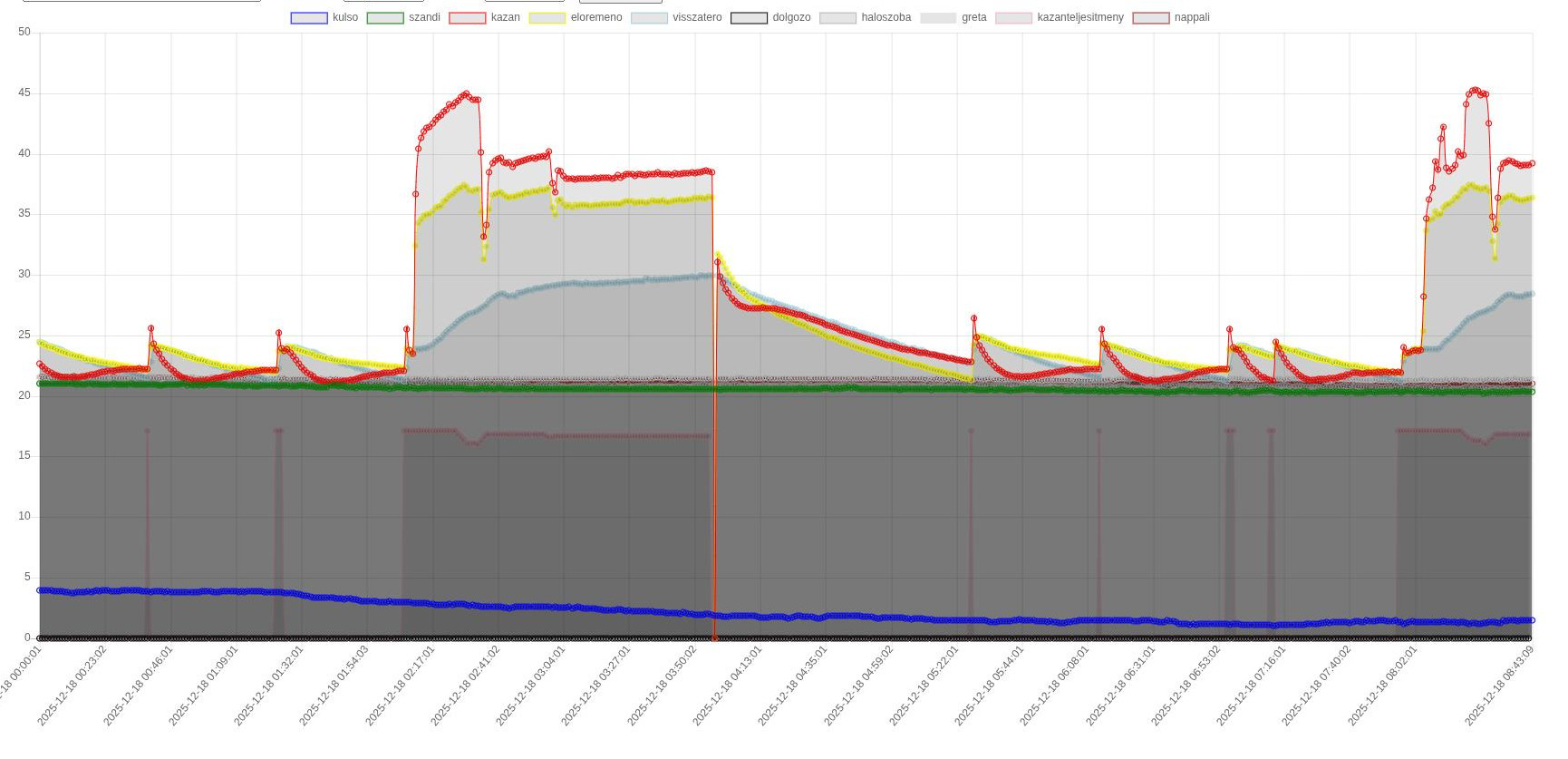Click the y-axis value 10
The height and width of the screenshot is (759, 1568).
click(x=24, y=517)
